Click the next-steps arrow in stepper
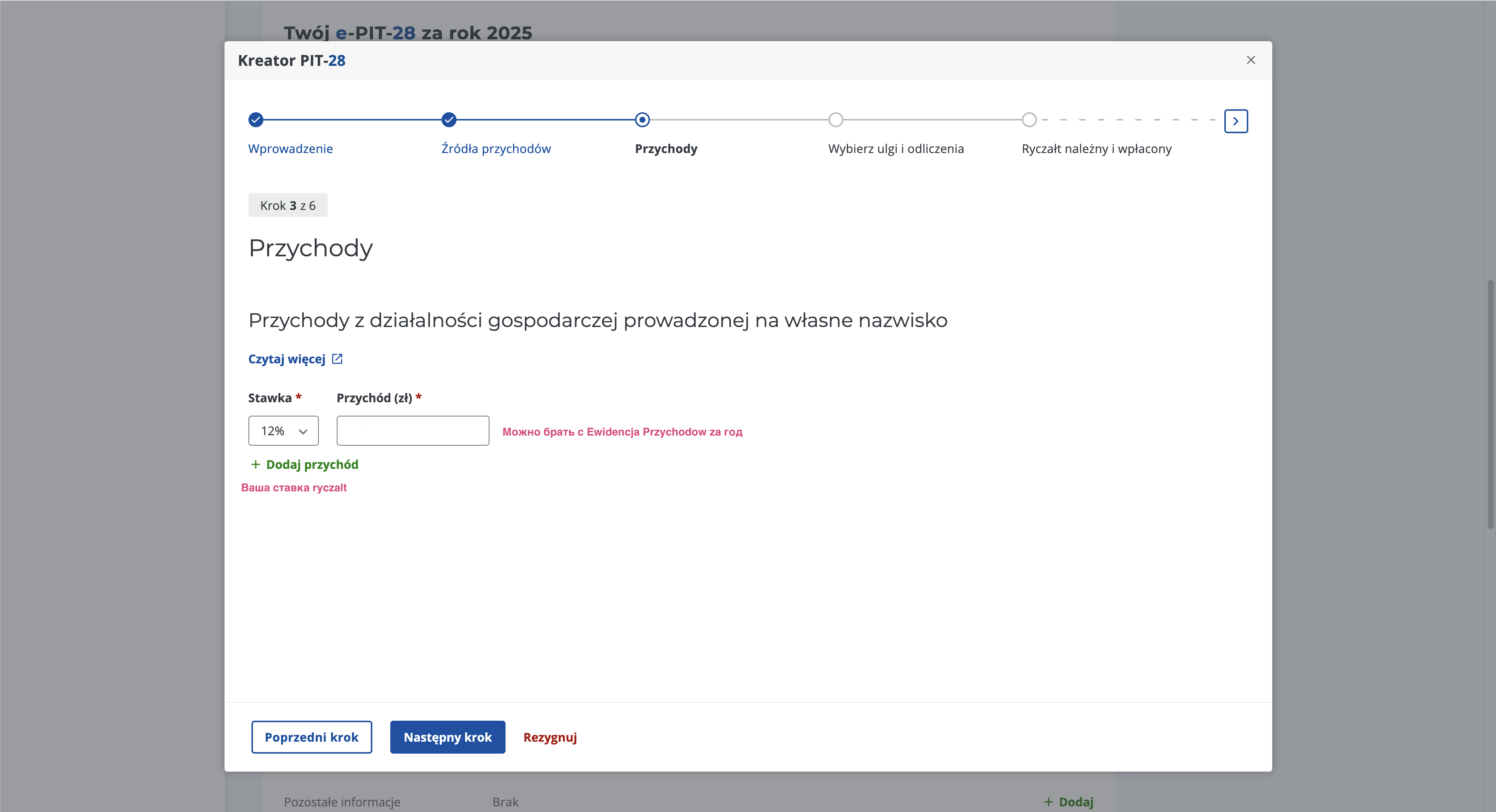Screen dimensions: 1496x812 click(1236, 121)
